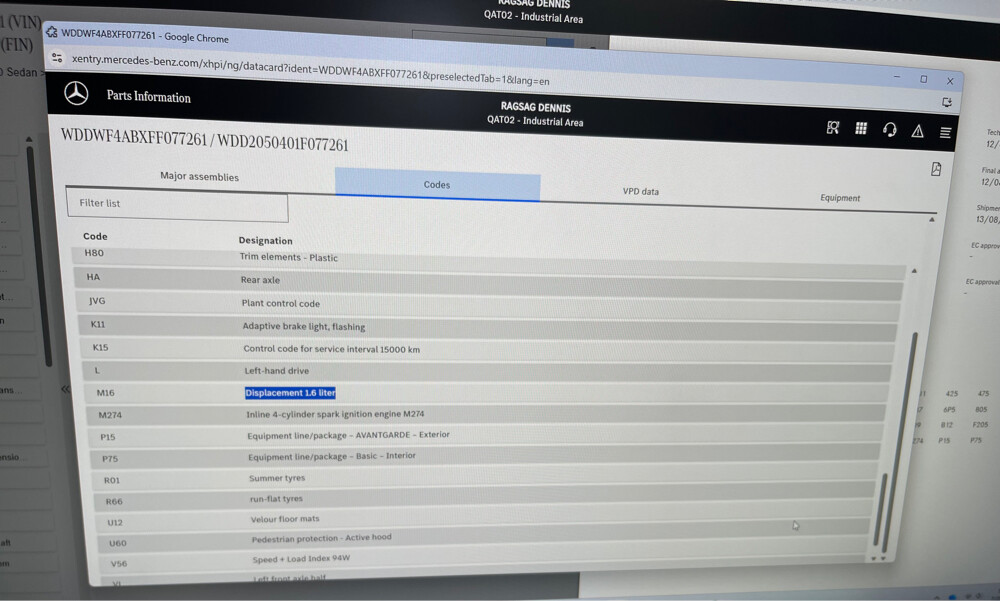The height and width of the screenshot is (601, 1000).
Task: Click the M16 code cell
Action: [105, 393]
